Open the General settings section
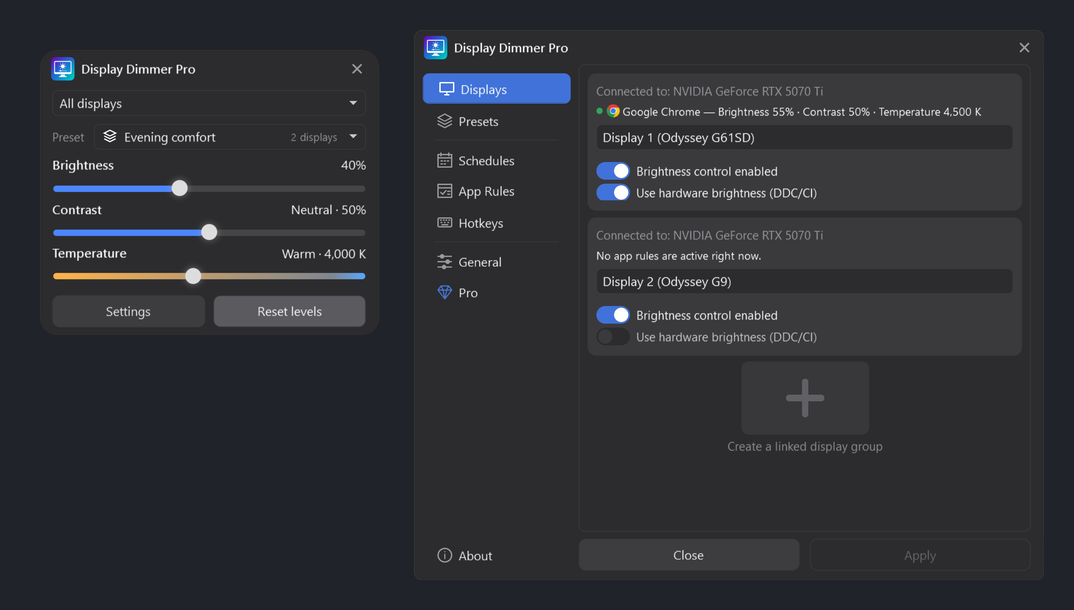1074x610 pixels. 497,262
